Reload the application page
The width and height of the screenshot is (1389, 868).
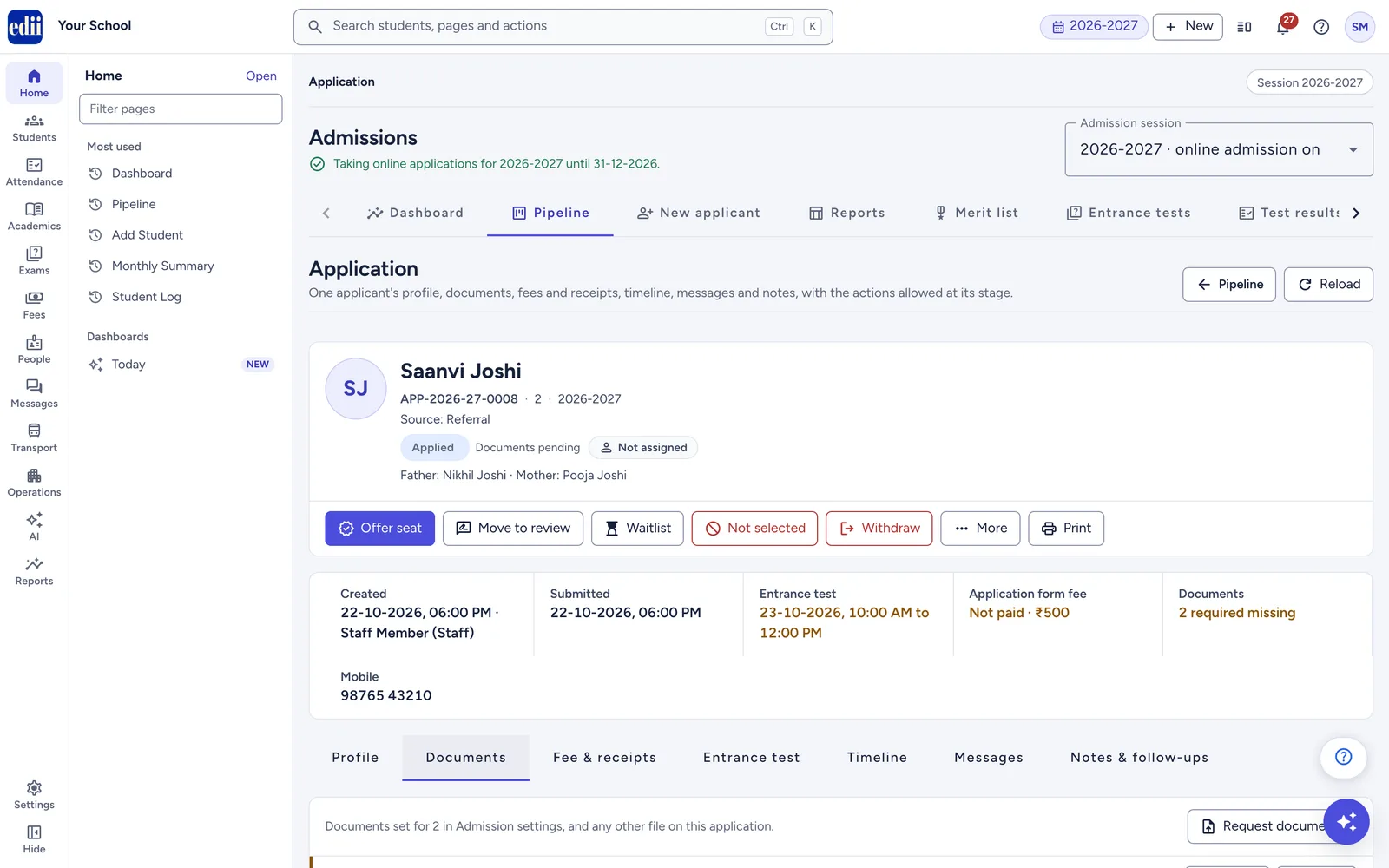pyautogui.click(x=1328, y=285)
